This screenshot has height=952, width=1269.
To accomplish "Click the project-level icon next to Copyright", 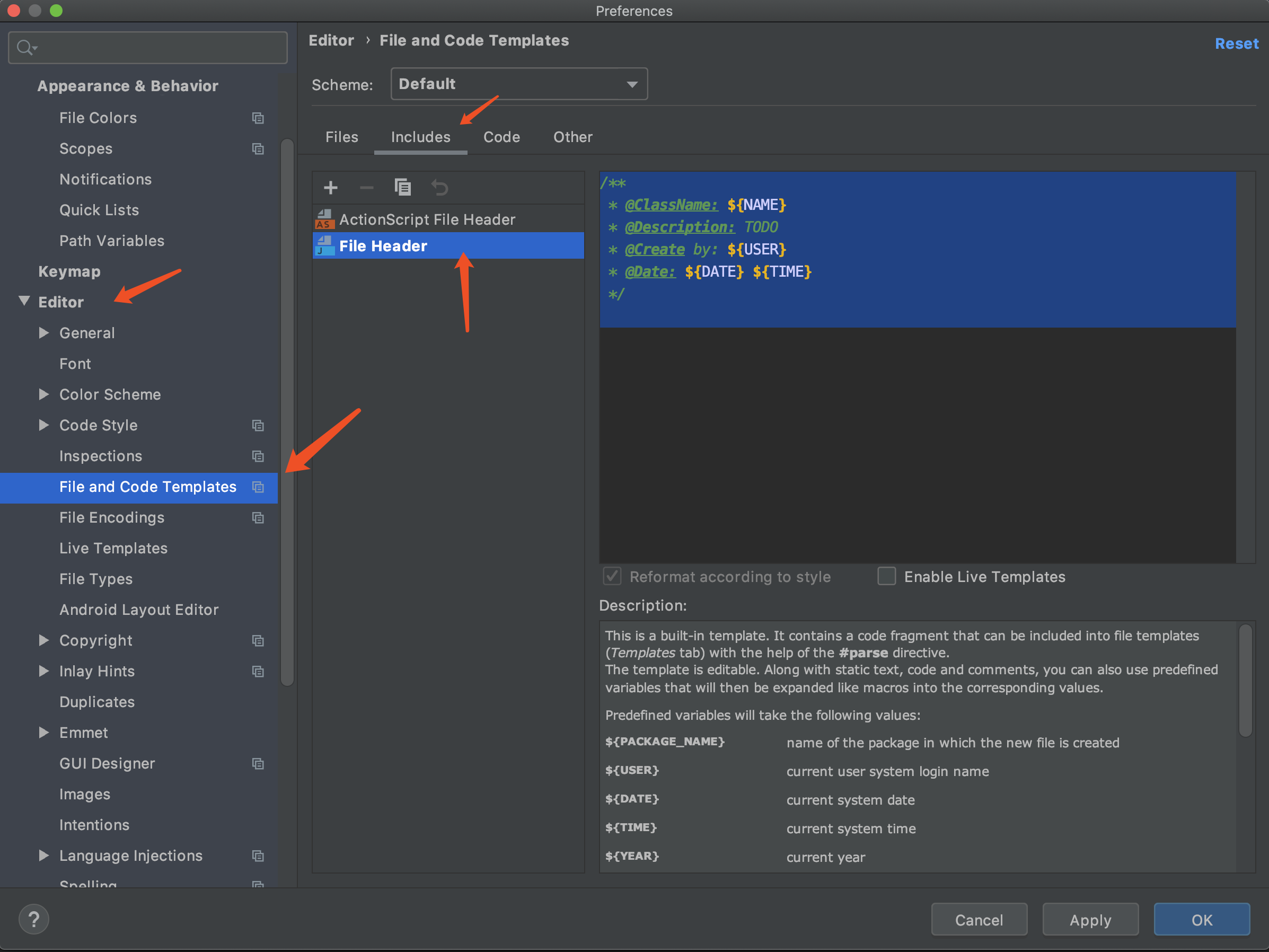I will (x=258, y=640).
